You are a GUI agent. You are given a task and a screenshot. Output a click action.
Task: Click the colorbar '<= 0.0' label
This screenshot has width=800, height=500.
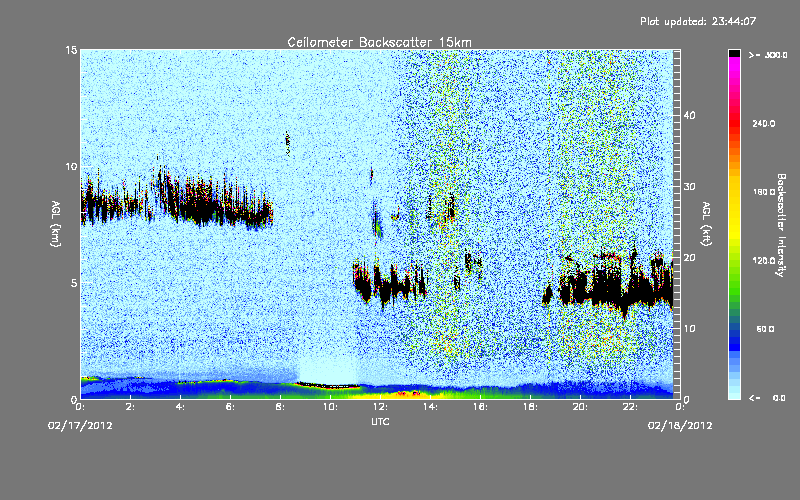(767, 398)
